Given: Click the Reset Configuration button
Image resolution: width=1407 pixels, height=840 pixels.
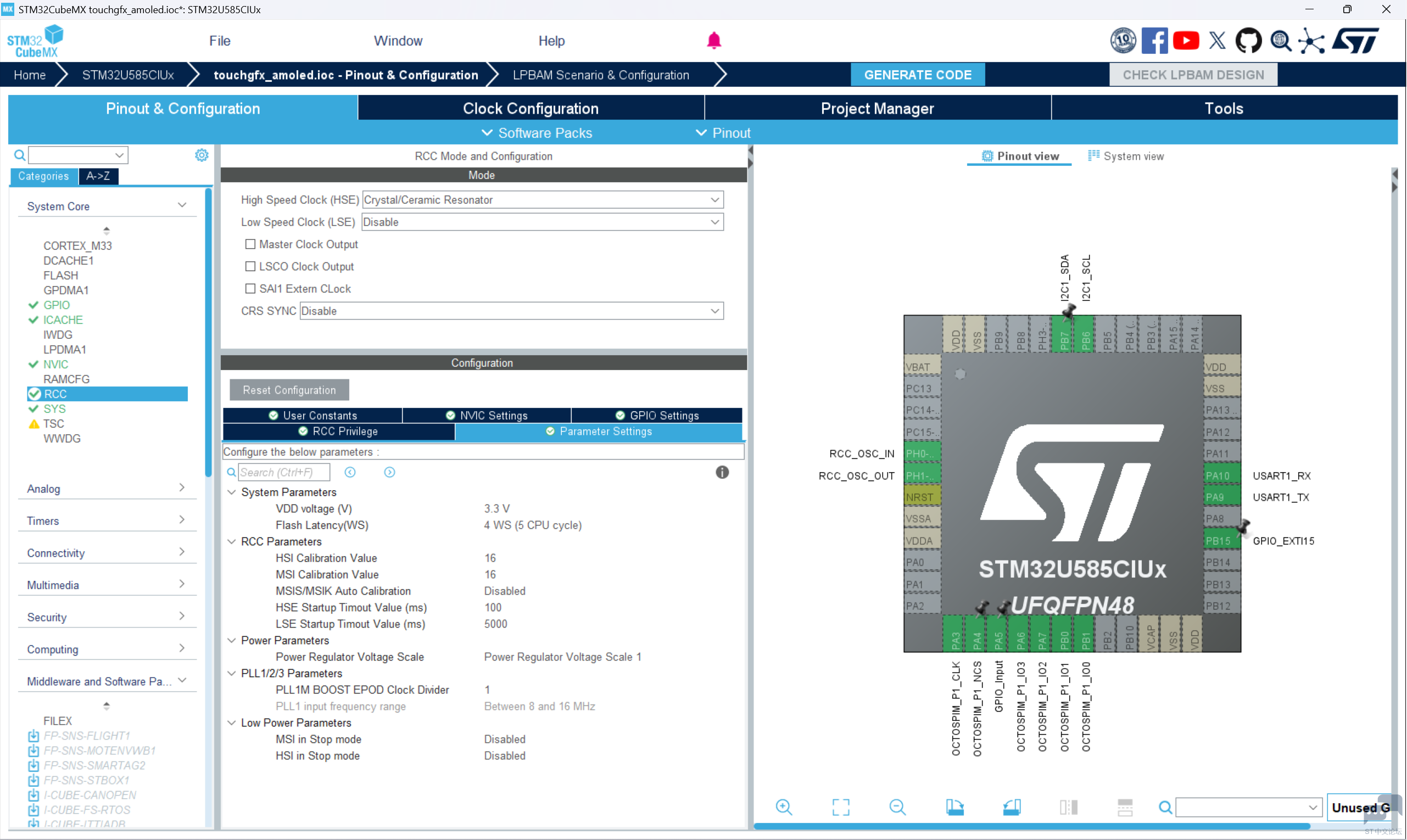Looking at the screenshot, I should tap(289, 390).
